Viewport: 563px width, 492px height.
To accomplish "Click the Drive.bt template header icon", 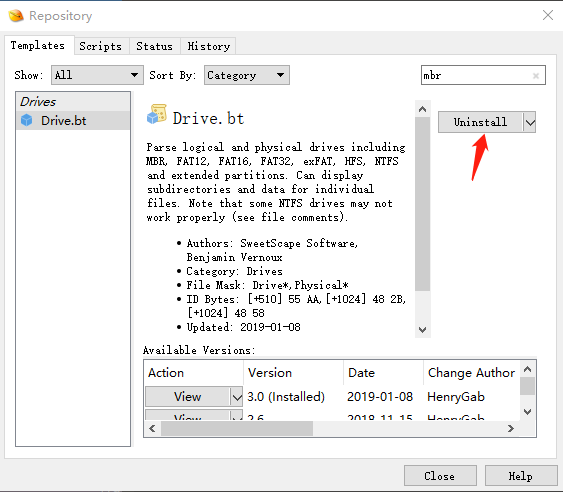I will (x=157, y=114).
